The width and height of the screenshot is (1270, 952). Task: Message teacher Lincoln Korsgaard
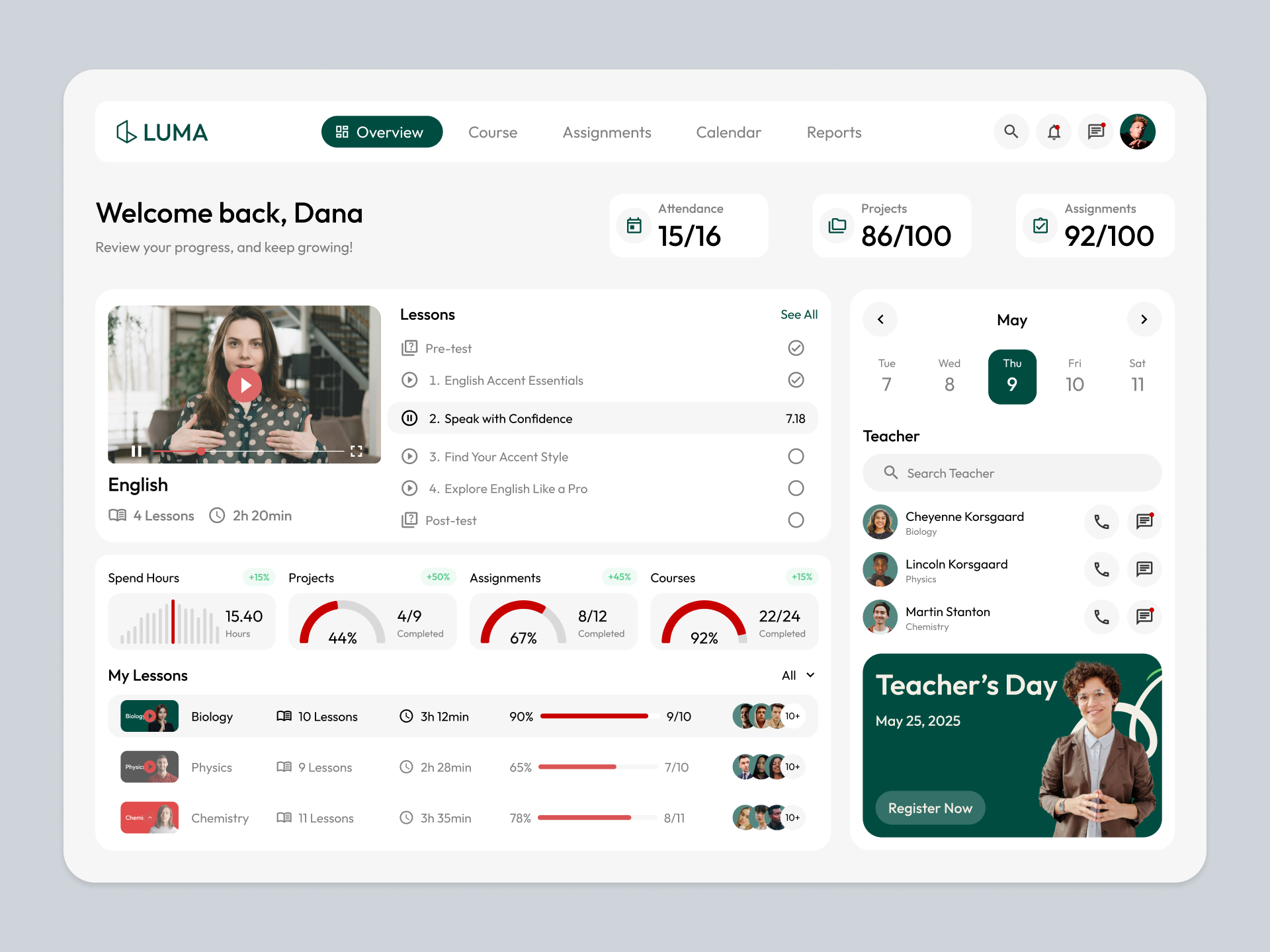(x=1144, y=569)
